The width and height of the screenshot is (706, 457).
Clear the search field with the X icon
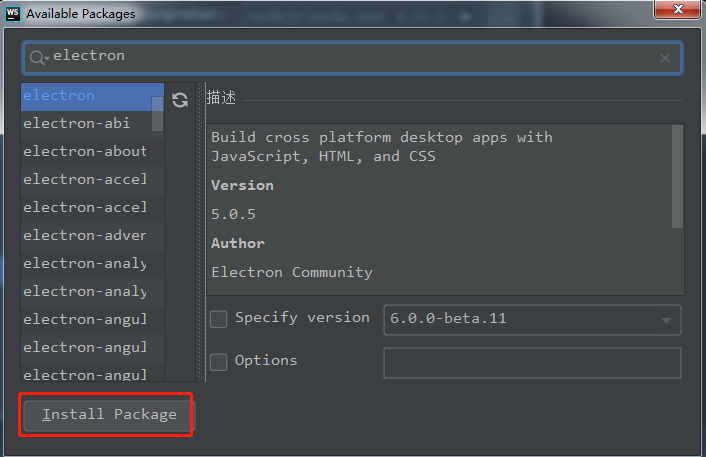click(x=665, y=58)
